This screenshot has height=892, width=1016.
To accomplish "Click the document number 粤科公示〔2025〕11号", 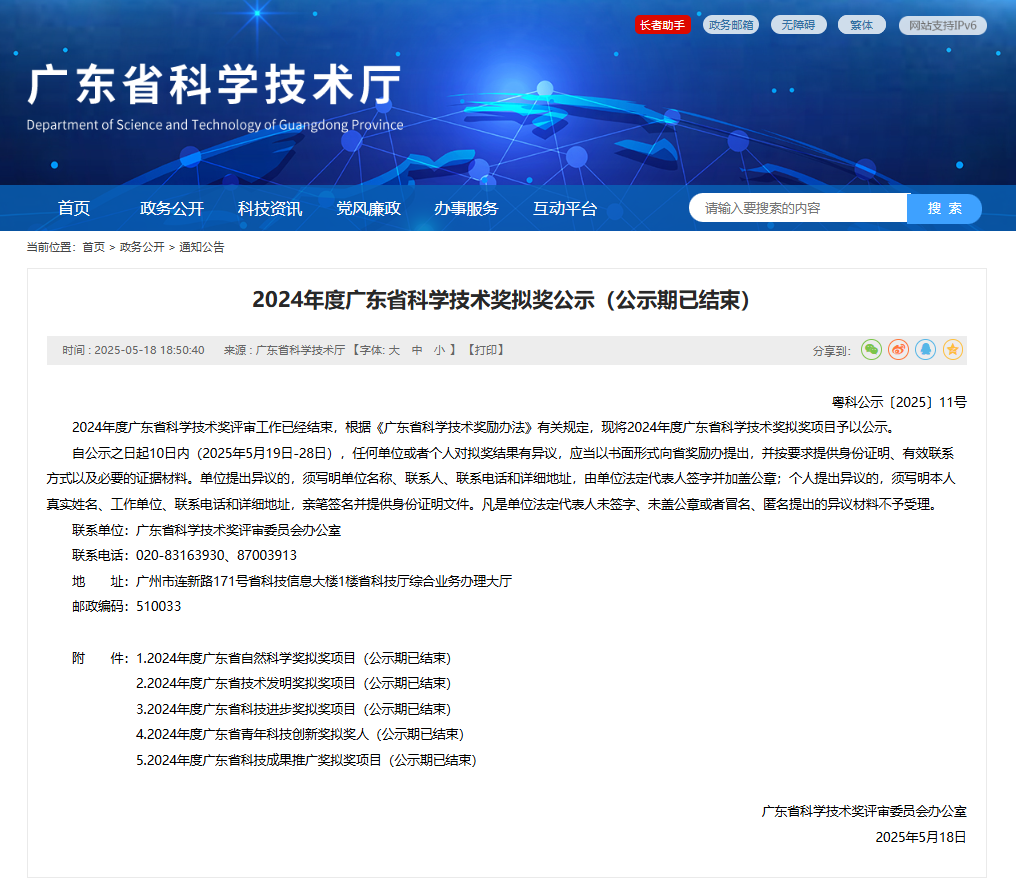I will pyautogui.click(x=899, y=402).
